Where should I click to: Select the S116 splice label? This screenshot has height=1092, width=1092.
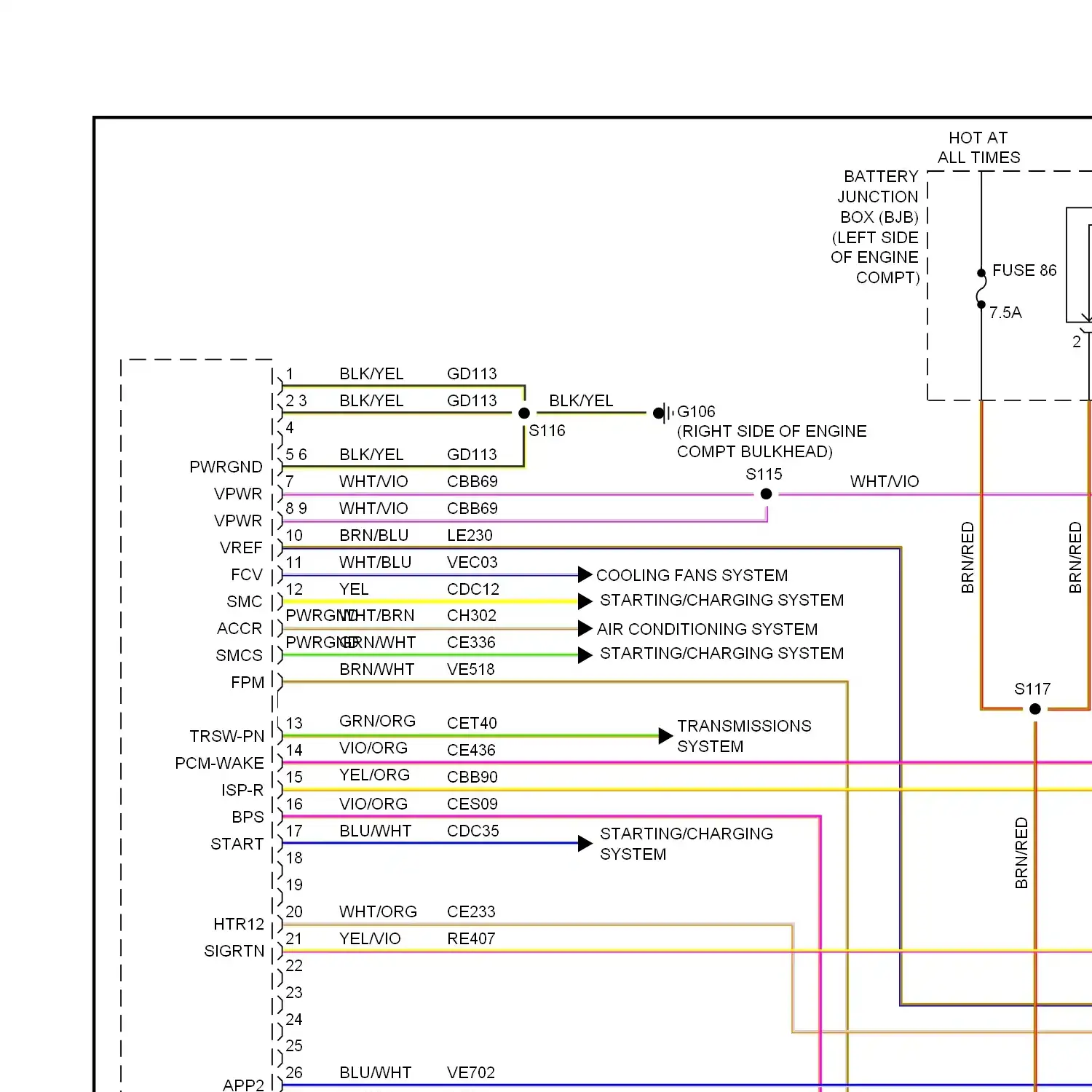pos(547,430)
